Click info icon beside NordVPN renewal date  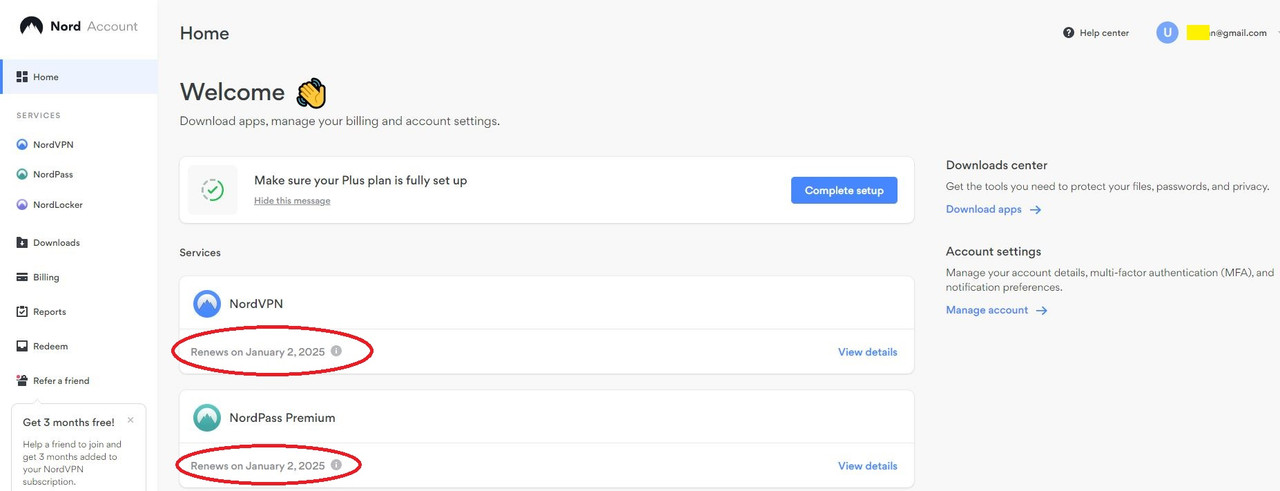pyautogui.click(x=336, y=351)
